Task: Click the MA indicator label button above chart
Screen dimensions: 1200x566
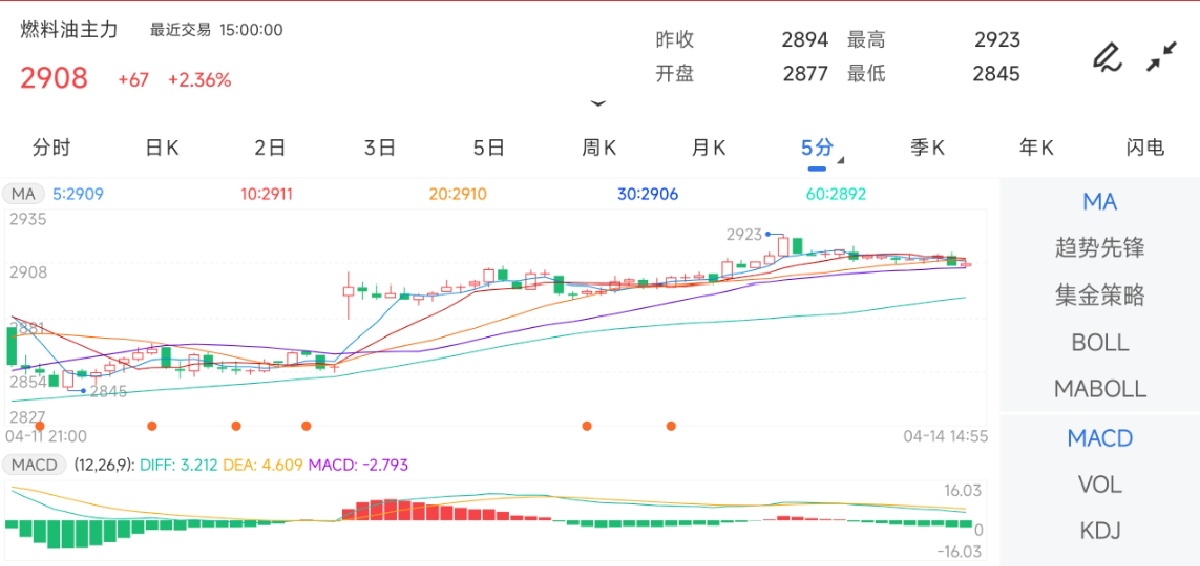Action: [x=23, y=194]
